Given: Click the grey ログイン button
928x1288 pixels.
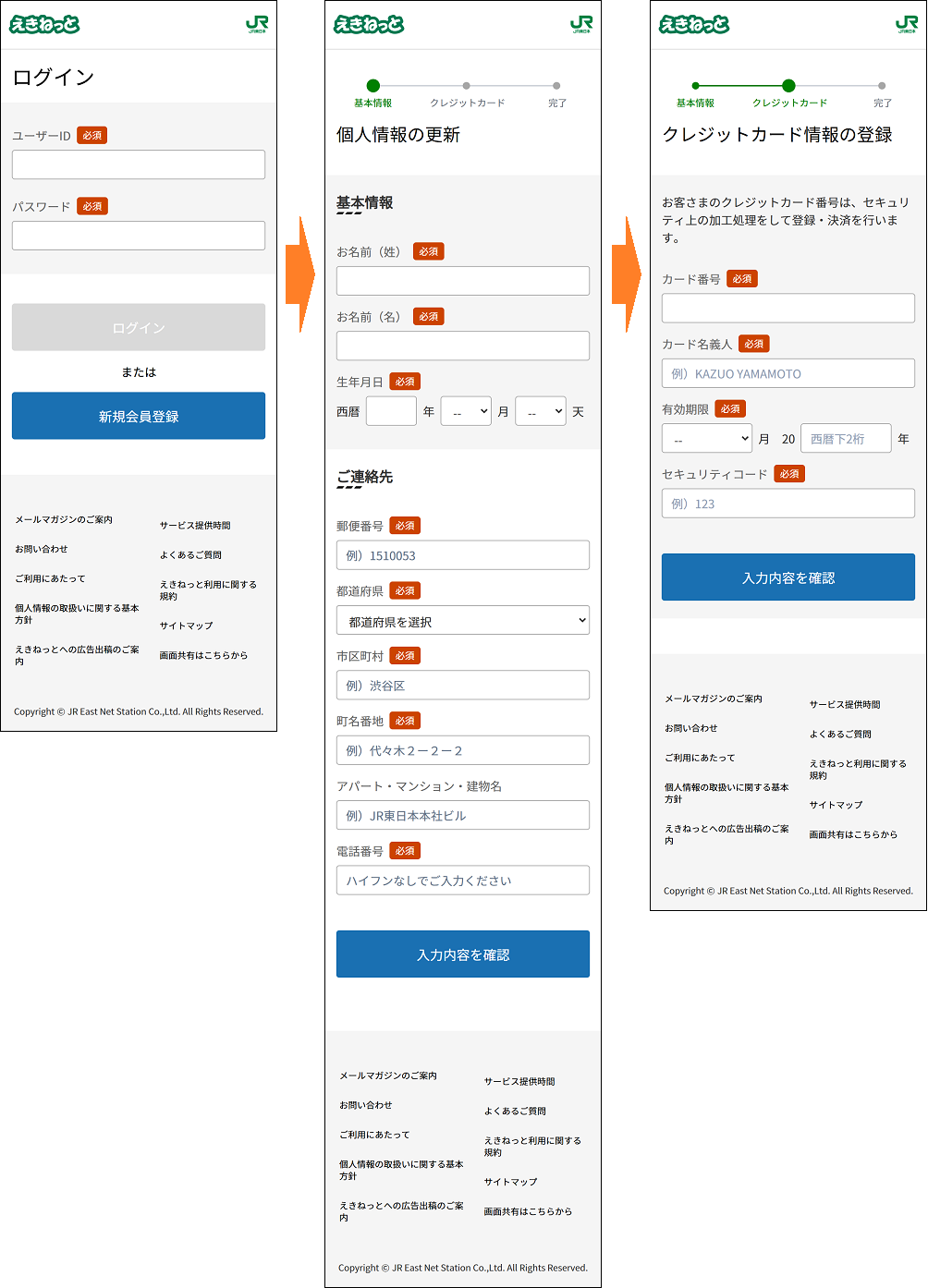Looking at the screenshot, I should (139, 327).
